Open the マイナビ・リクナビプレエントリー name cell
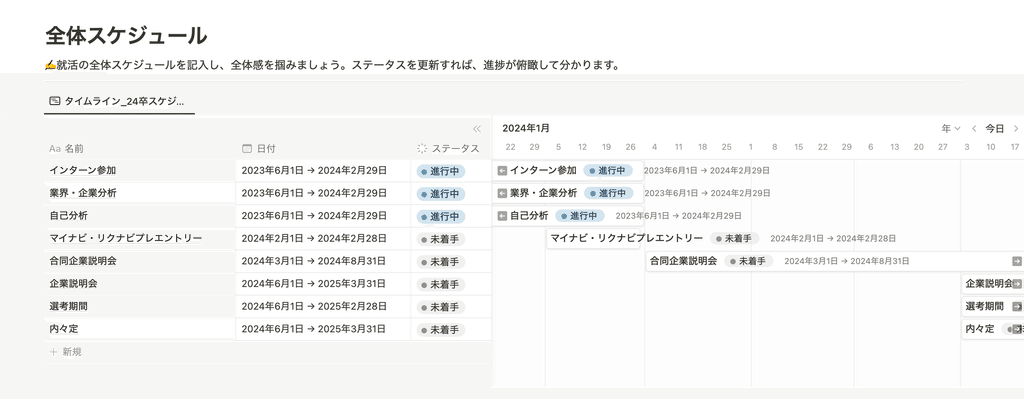This screenshot has width=1024, height=399. pos(140,238)
